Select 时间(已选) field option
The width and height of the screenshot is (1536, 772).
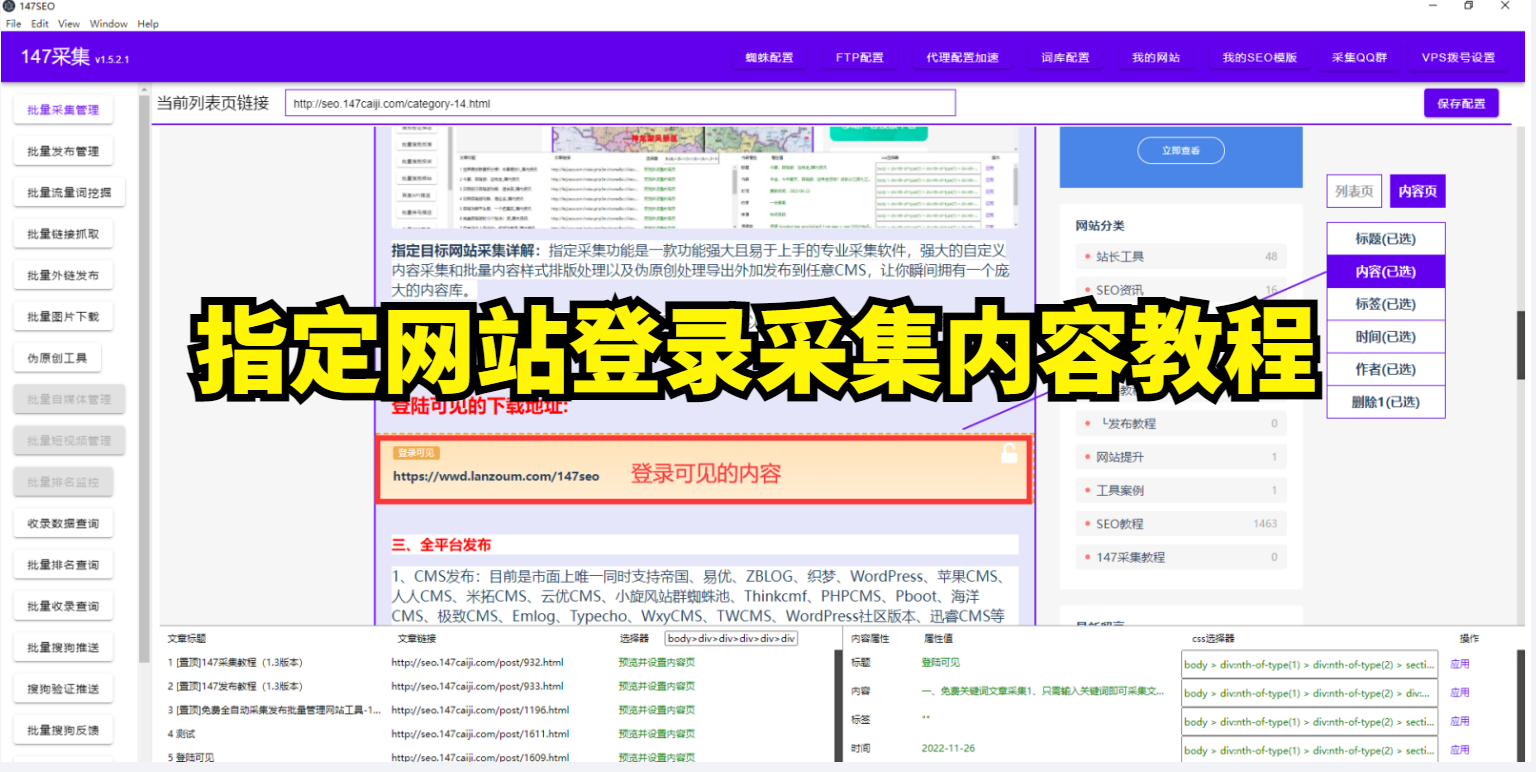[1386, 337]
